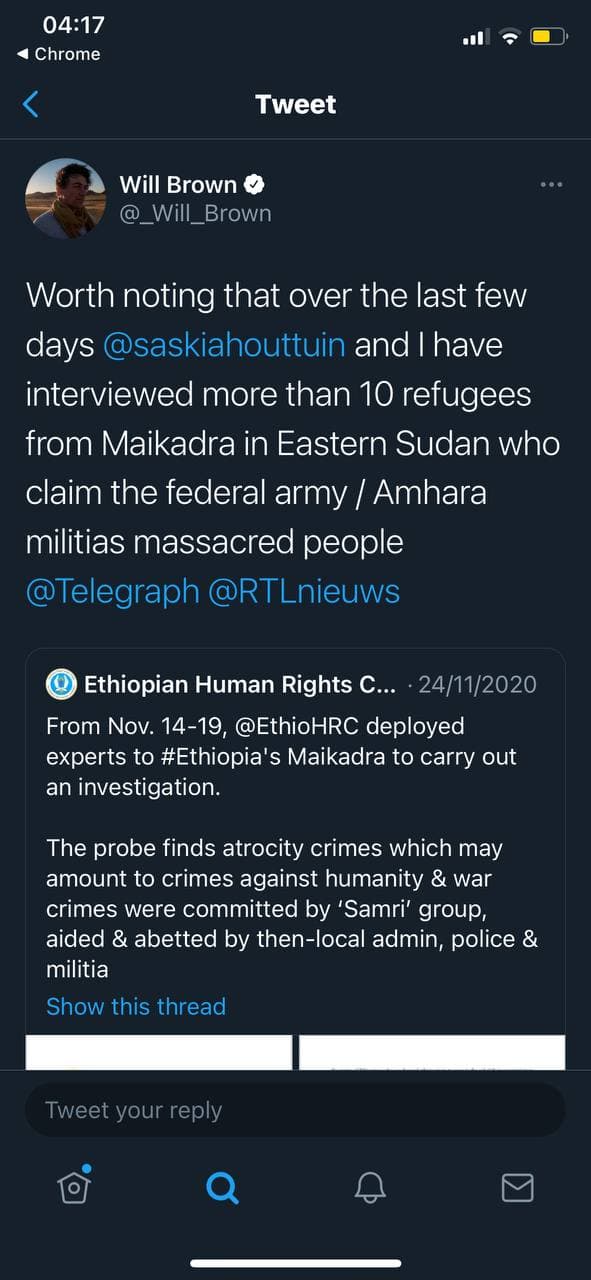This screenshot has height=1280, width=591.
Task: Tap the Will Brown display name
Action: (x=178, y=184)
